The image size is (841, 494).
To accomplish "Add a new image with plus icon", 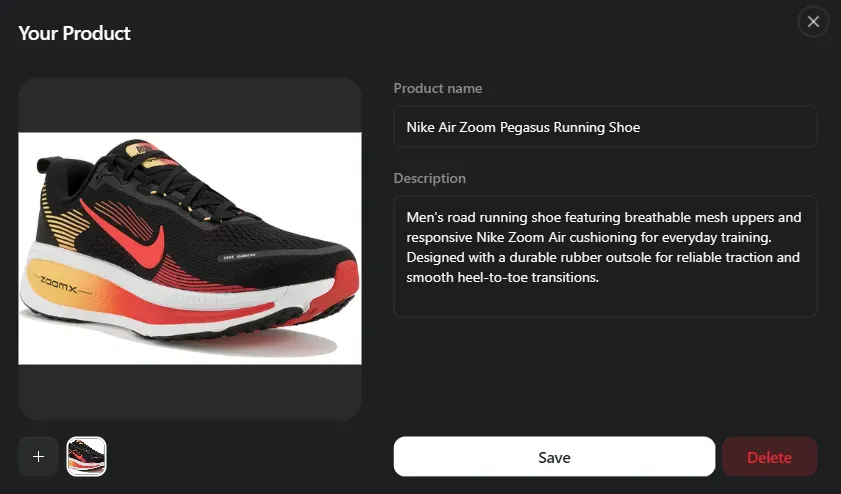I will (38, 456).
